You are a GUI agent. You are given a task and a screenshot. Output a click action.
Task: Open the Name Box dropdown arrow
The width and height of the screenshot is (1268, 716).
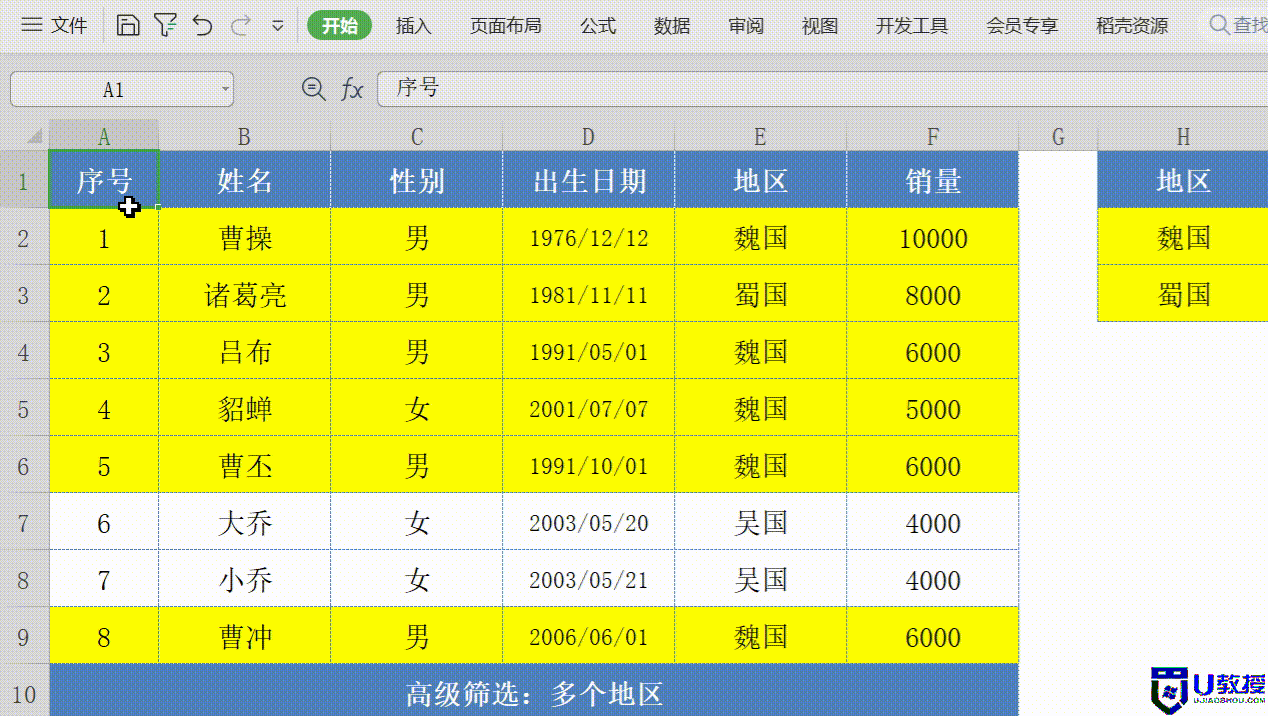(225, 90)
